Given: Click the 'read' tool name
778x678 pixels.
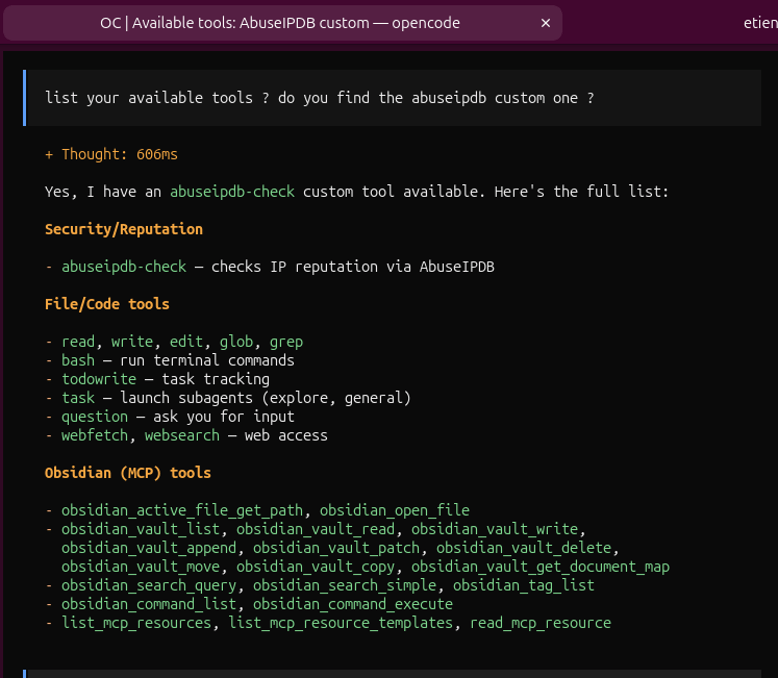Looking at the screenshot, I should 78,341.
